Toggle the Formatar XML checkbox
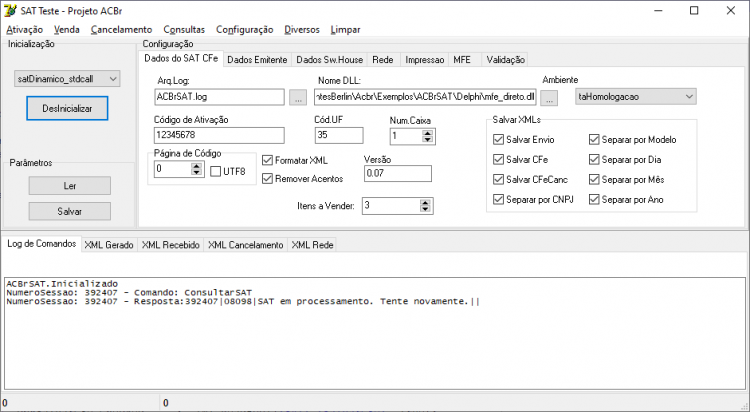 point(295,160)
